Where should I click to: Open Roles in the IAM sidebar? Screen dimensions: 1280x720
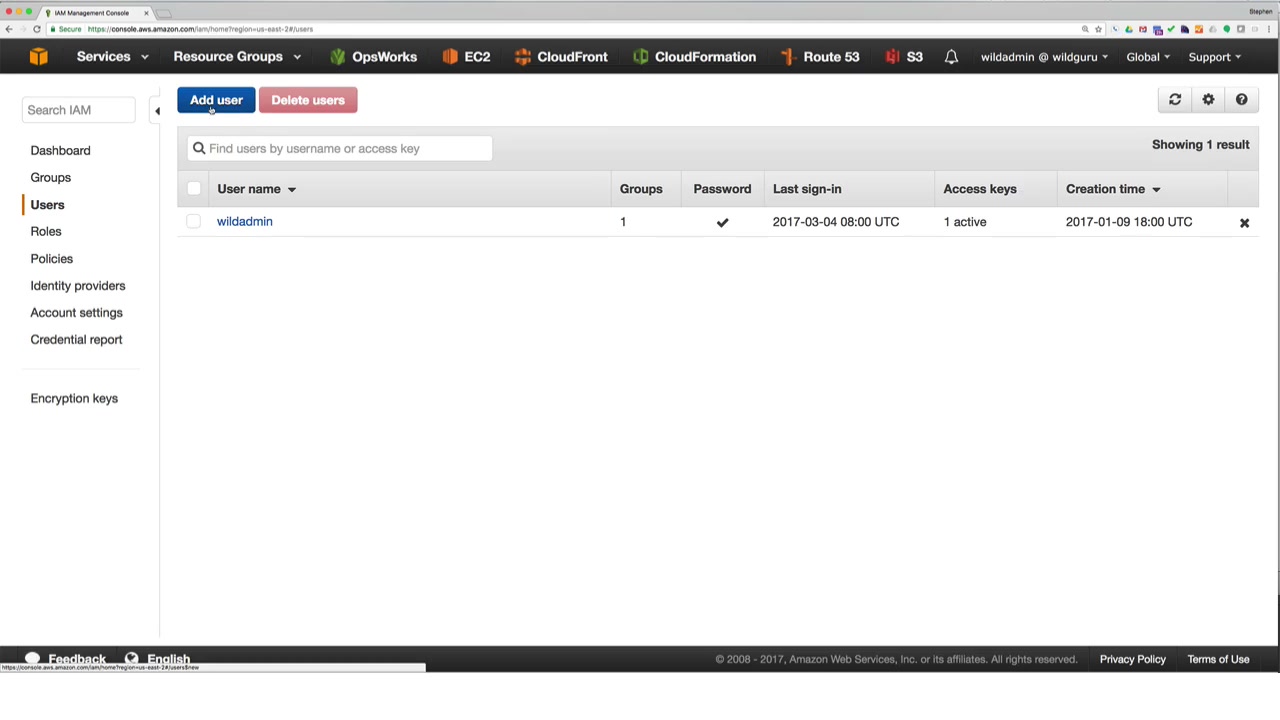pos(46,232)
